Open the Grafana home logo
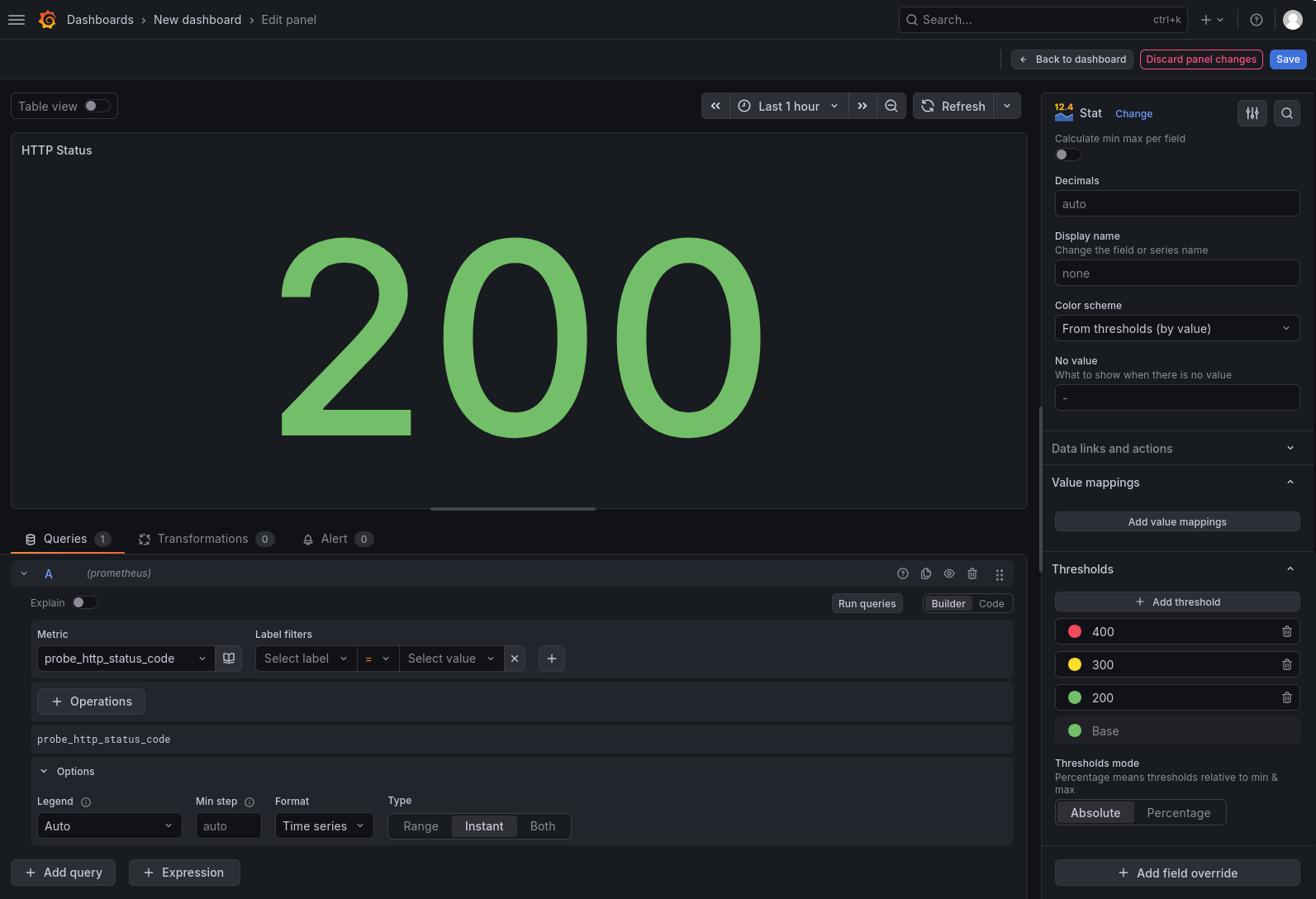Viewport: 1316px width, 899px height. tap(47, 20)
